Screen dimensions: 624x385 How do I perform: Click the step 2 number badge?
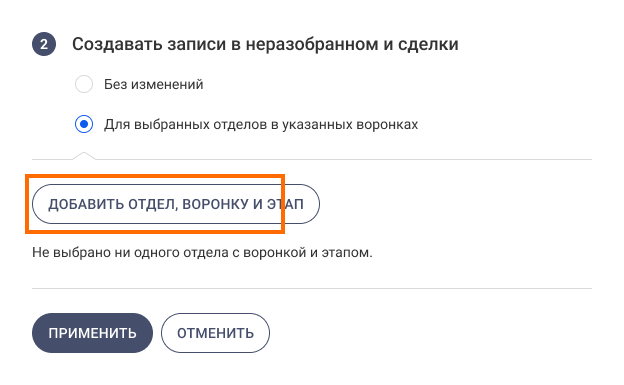pos(44,44)
